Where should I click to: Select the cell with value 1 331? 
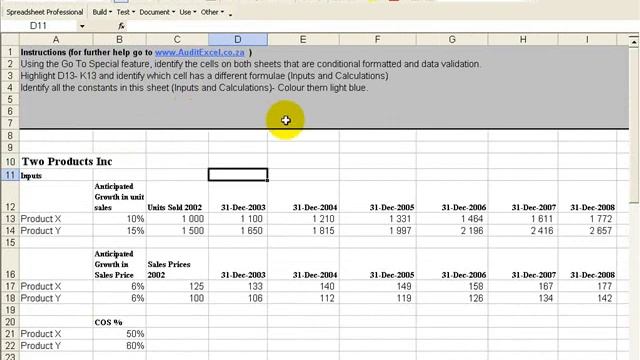[378, 219]
